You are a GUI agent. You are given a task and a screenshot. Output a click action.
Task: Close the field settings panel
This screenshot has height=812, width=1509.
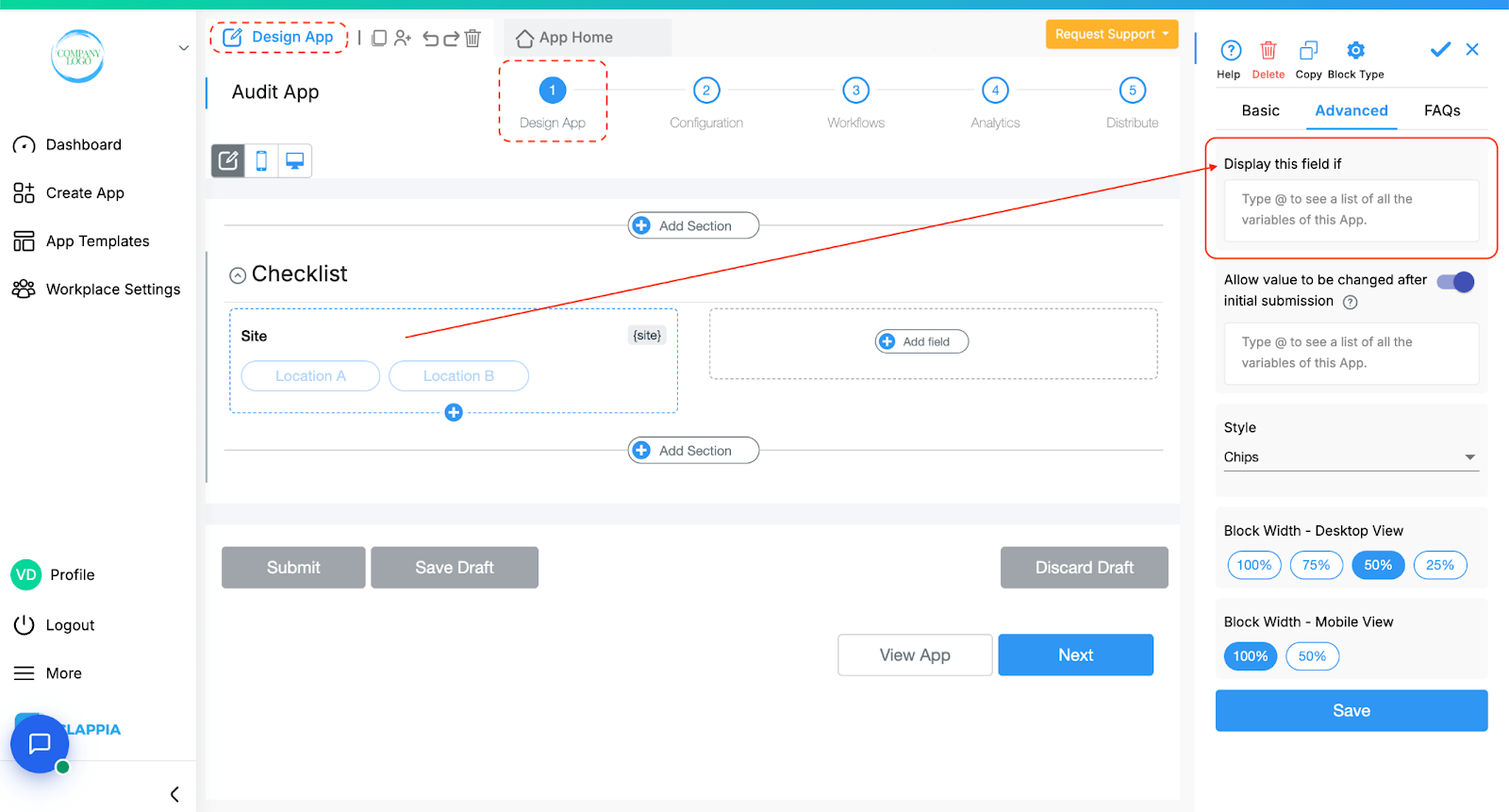tap(1472, 49)
